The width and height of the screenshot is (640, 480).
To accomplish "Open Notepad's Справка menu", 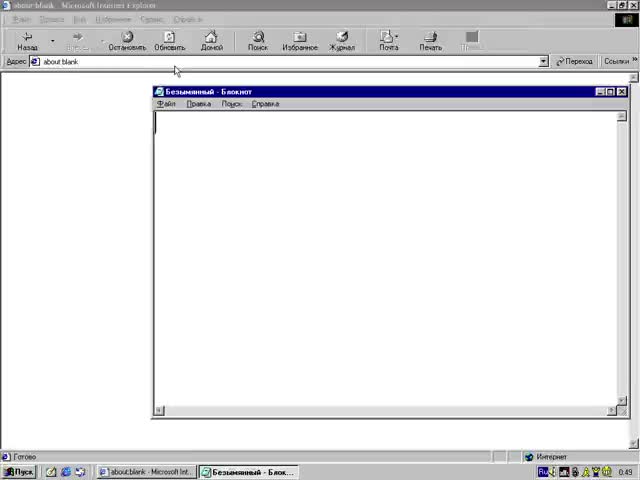I will point(265,104).
